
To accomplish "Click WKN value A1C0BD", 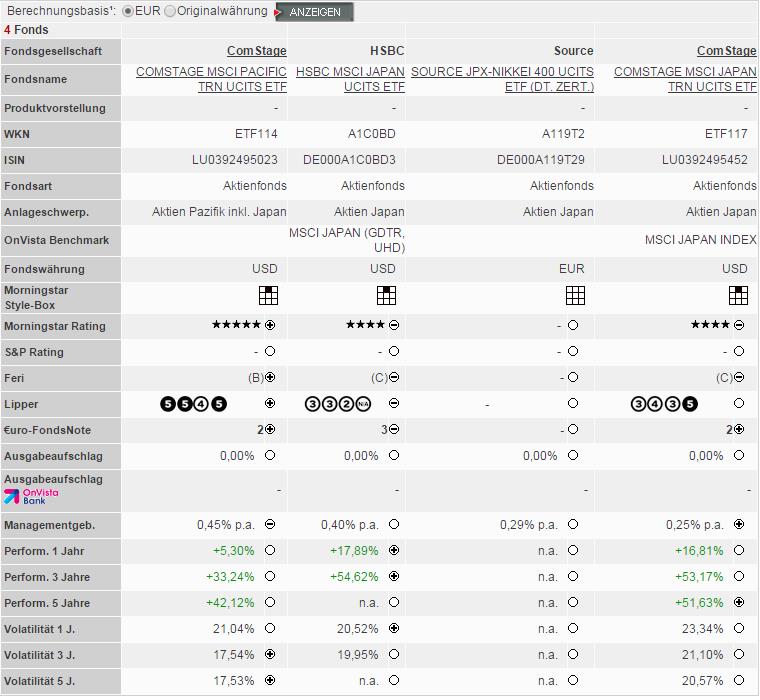I will [x=372, y=134].
